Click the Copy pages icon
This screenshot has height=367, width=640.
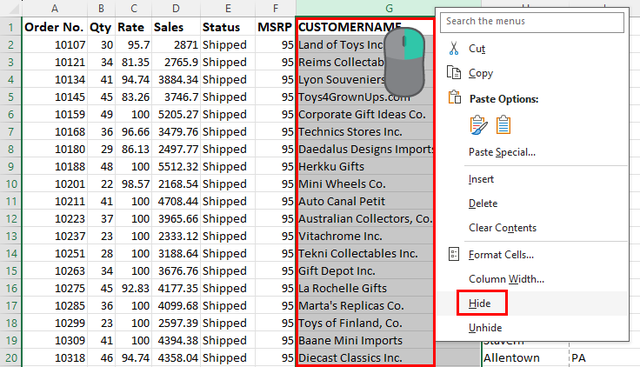pos(454,73)
